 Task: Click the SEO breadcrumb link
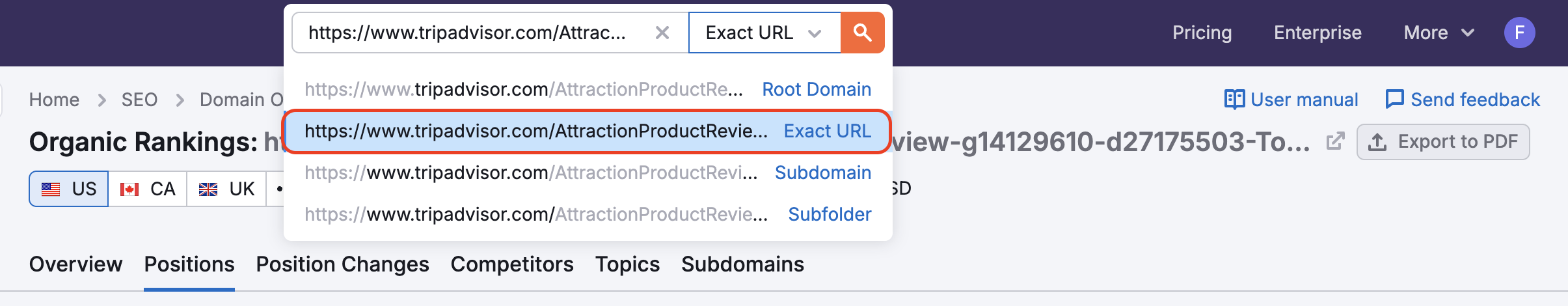point(139,100)
